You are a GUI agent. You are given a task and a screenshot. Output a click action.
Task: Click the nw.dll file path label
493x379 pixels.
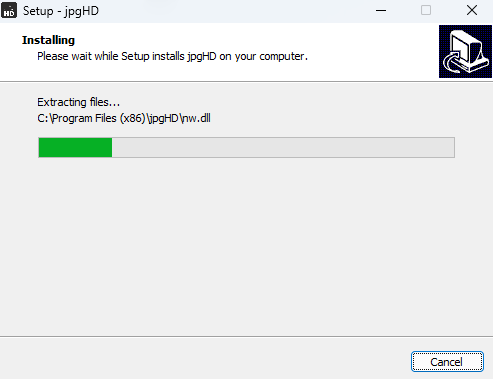124,118
